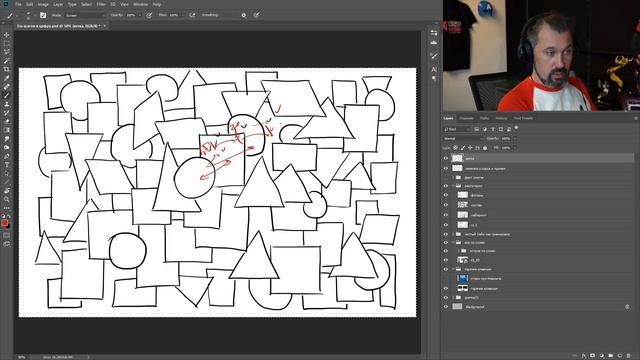Open the brush settings panel icon in options bar
The height and width of the screenshot is (360, 640).
43,15
